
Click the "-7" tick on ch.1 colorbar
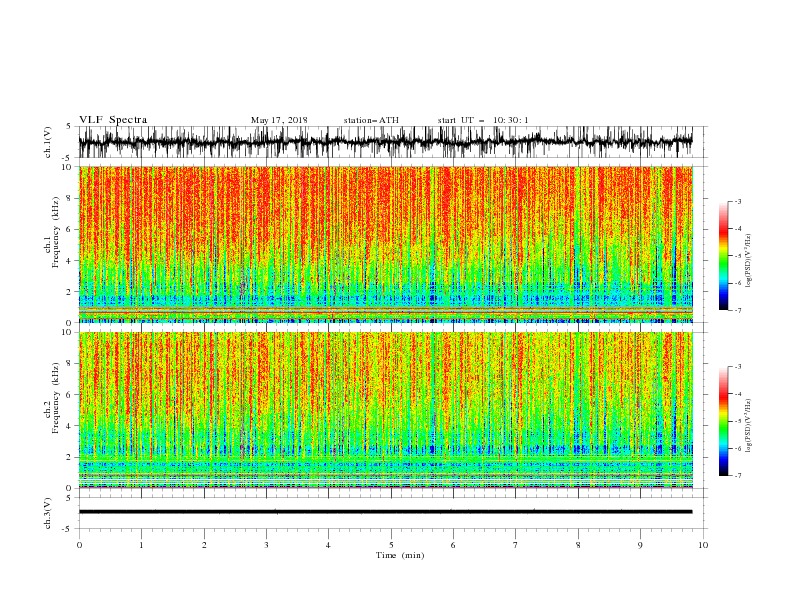[x=738, y=310]
